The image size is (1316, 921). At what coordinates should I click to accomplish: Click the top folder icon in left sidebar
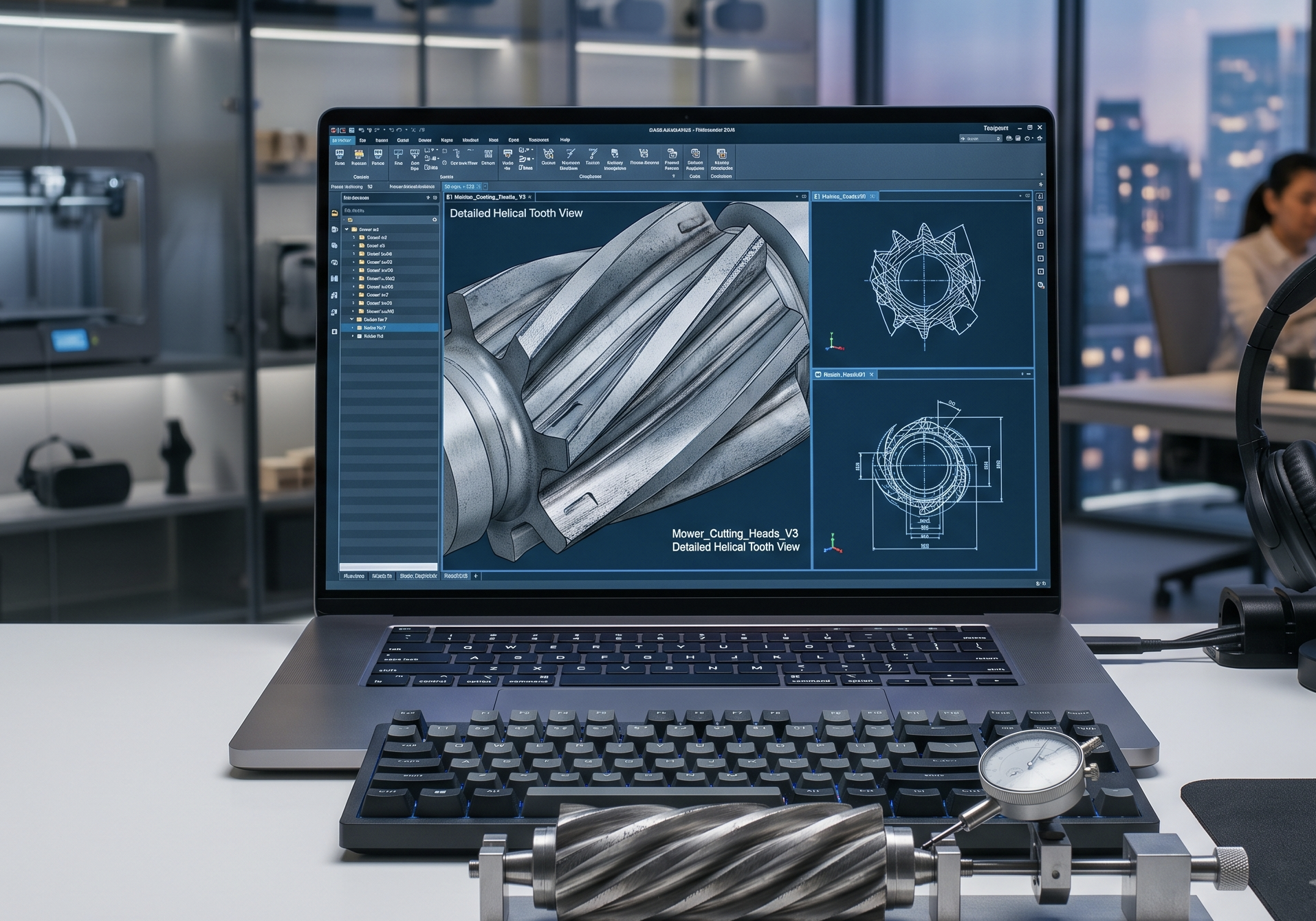tap(335, 213)
